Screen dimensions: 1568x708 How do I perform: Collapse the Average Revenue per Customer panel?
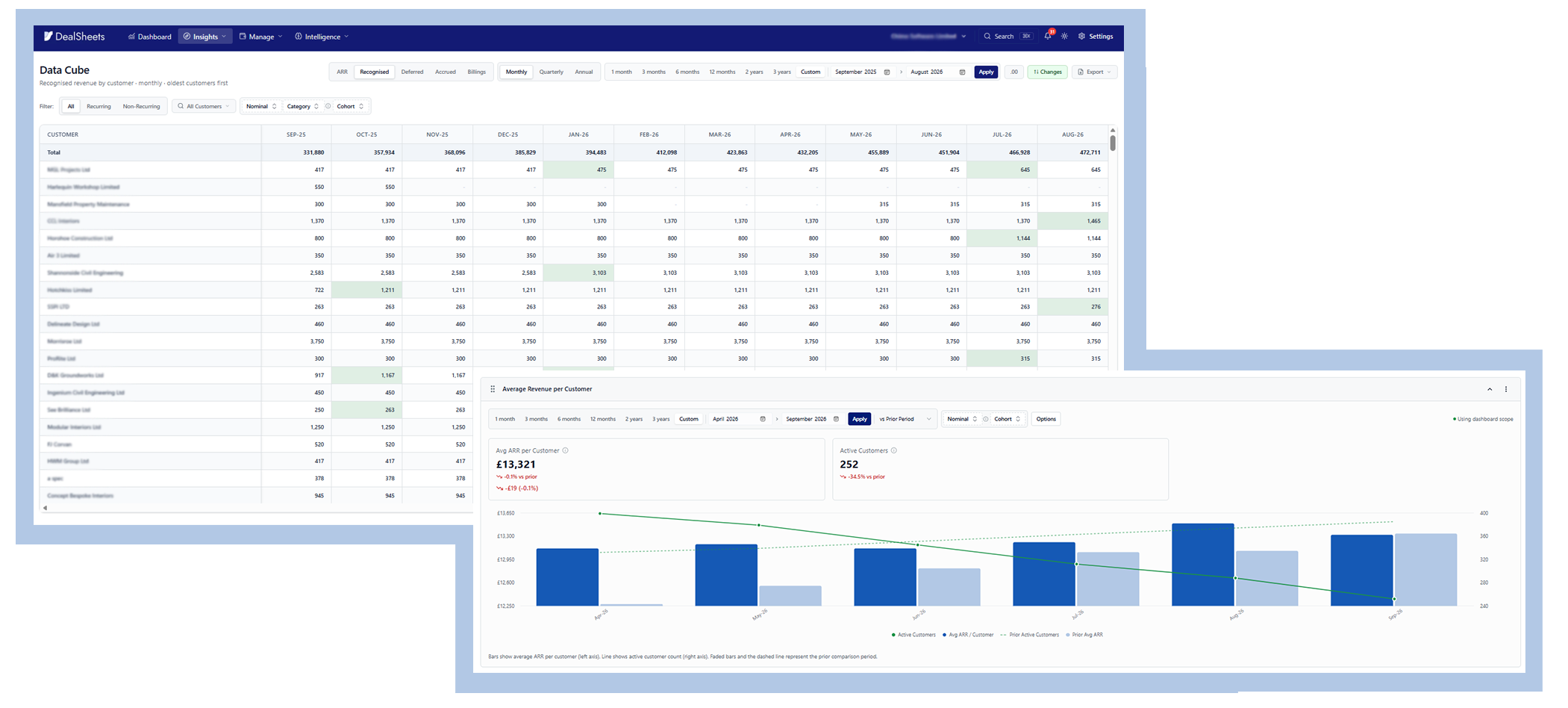pos(1490,389)
